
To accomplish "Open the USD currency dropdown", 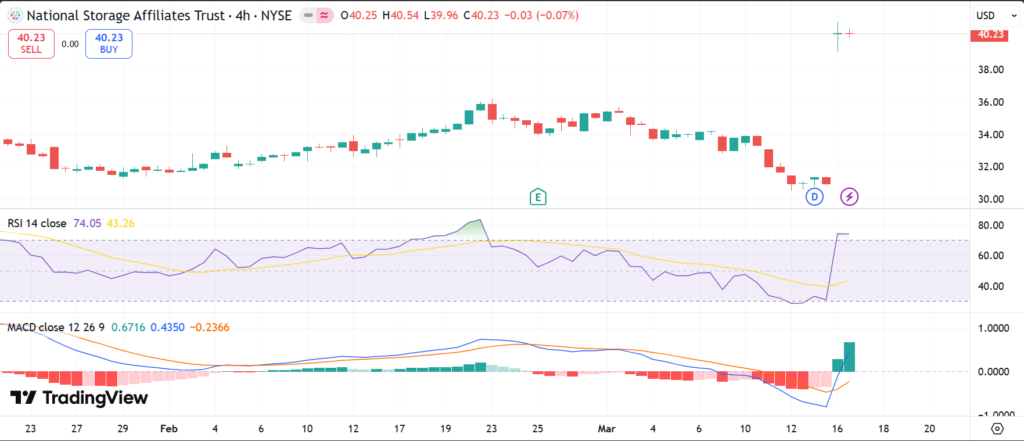I will [x=986, y=16].
